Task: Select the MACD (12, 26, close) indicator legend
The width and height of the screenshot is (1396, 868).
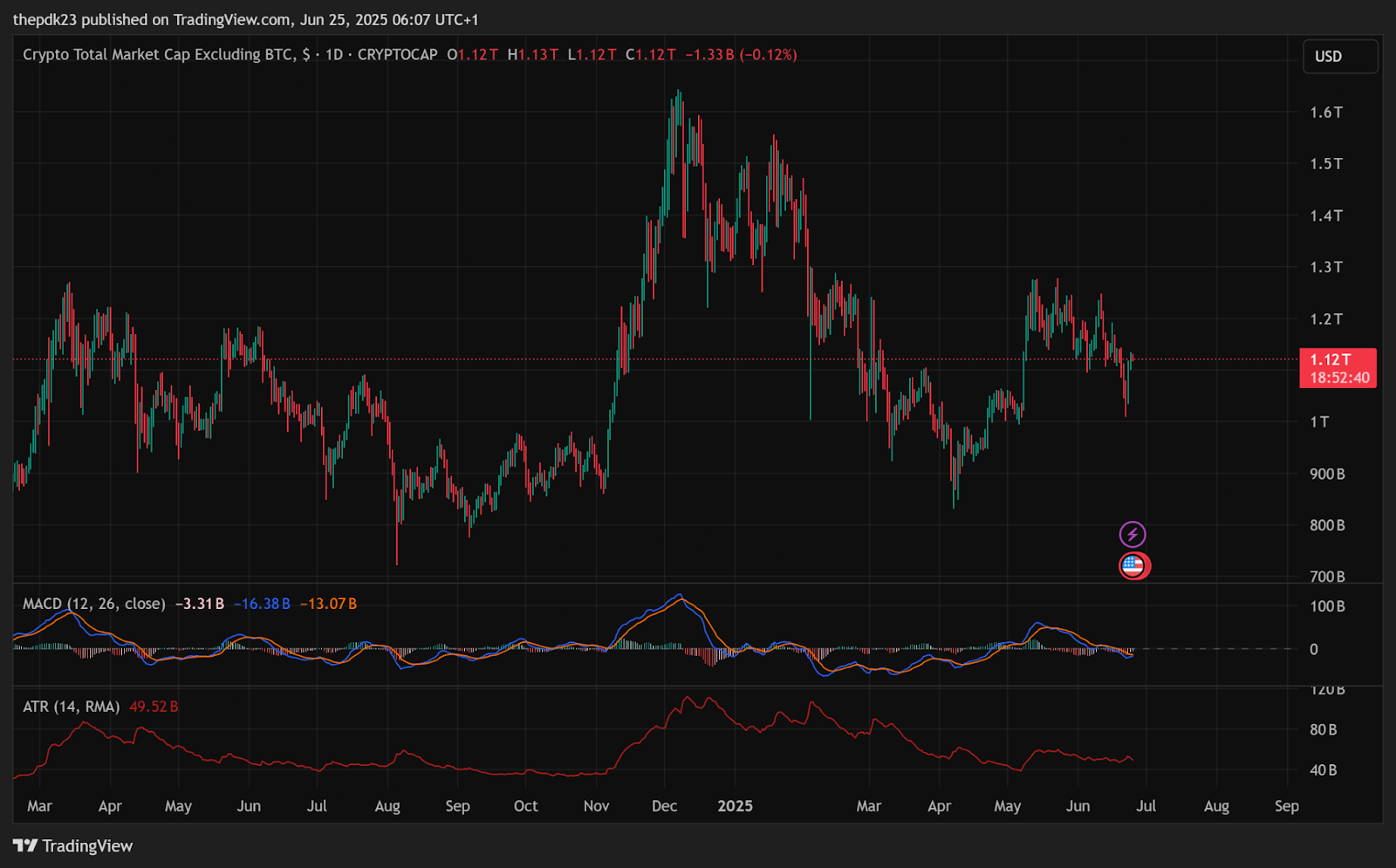Action: [93, 604]
